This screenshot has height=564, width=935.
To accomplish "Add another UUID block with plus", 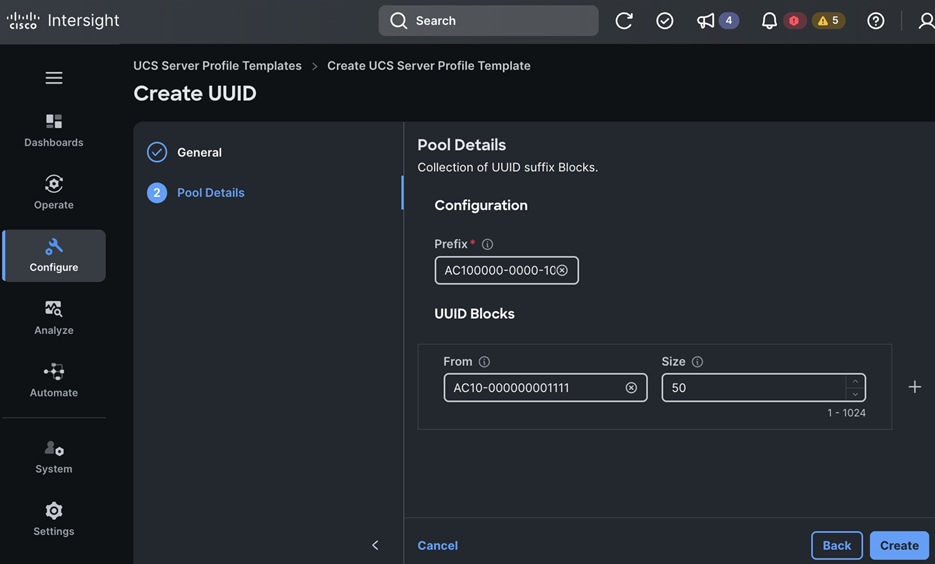I will (x=914, y=387).
